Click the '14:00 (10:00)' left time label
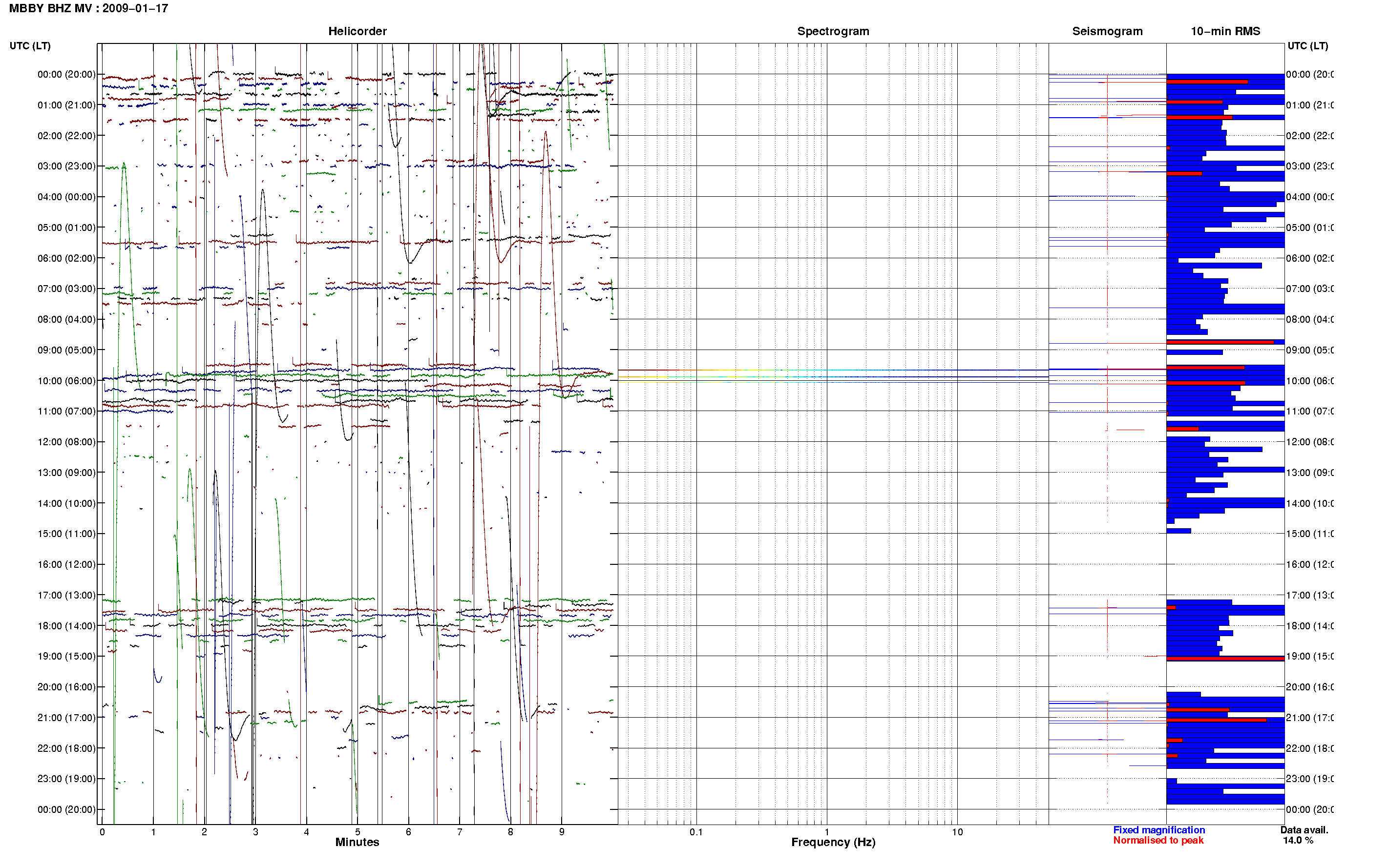The height and width of the screenshot is (868, 1389). point(66,503)
